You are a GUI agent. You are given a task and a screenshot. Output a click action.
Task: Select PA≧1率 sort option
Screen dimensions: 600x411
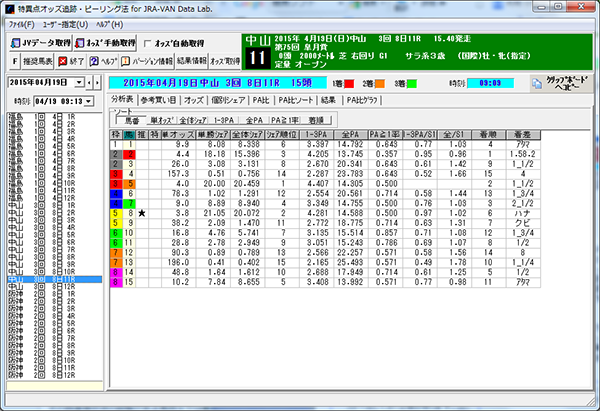click(x=285, y=121)
